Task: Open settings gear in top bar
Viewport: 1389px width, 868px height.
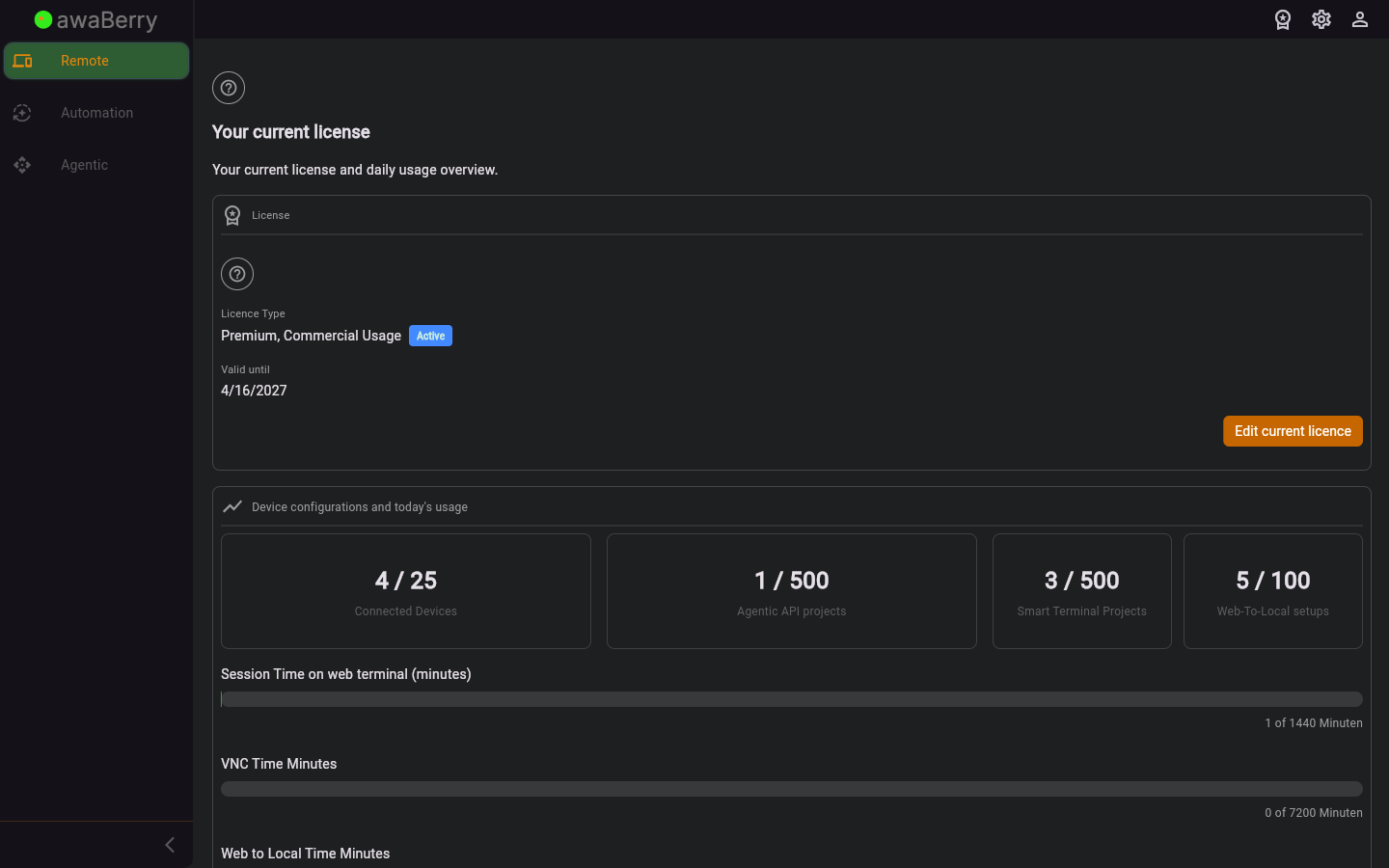Action: tap(1321, 19)
